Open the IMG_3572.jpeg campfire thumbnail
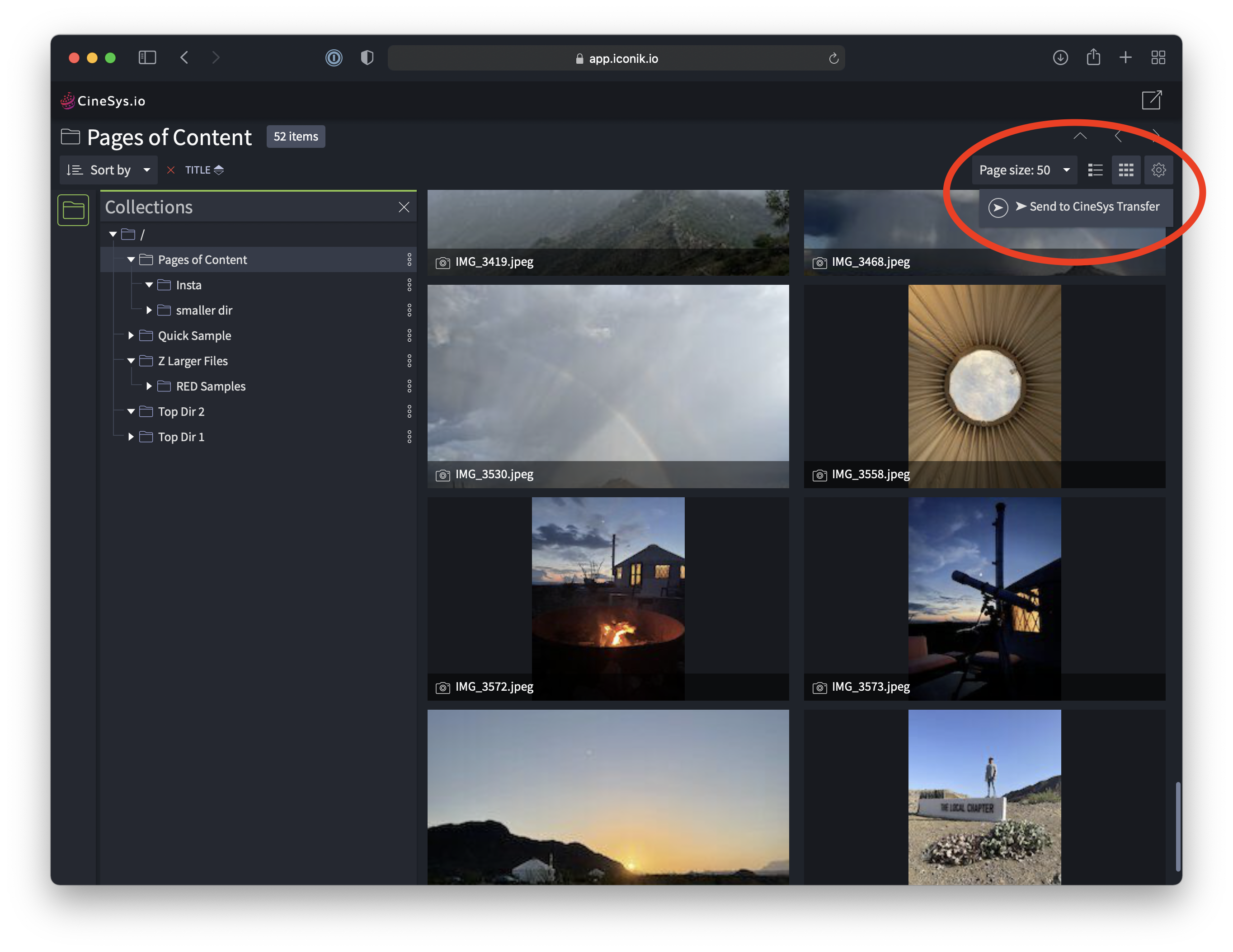Screen dimensions: 1233x952 [x=607, y=587]
